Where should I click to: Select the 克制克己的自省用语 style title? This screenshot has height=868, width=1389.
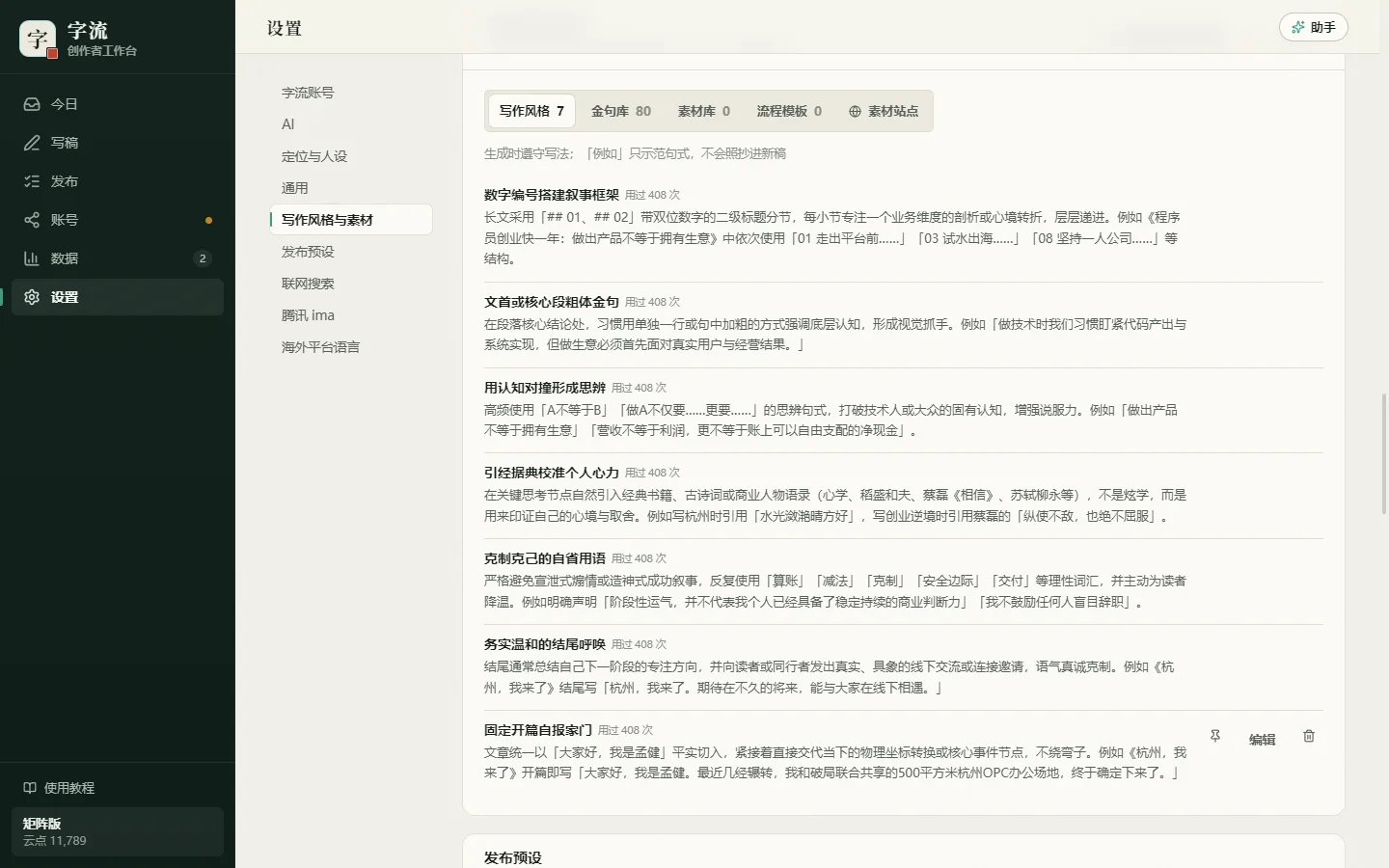click(545, 558)
